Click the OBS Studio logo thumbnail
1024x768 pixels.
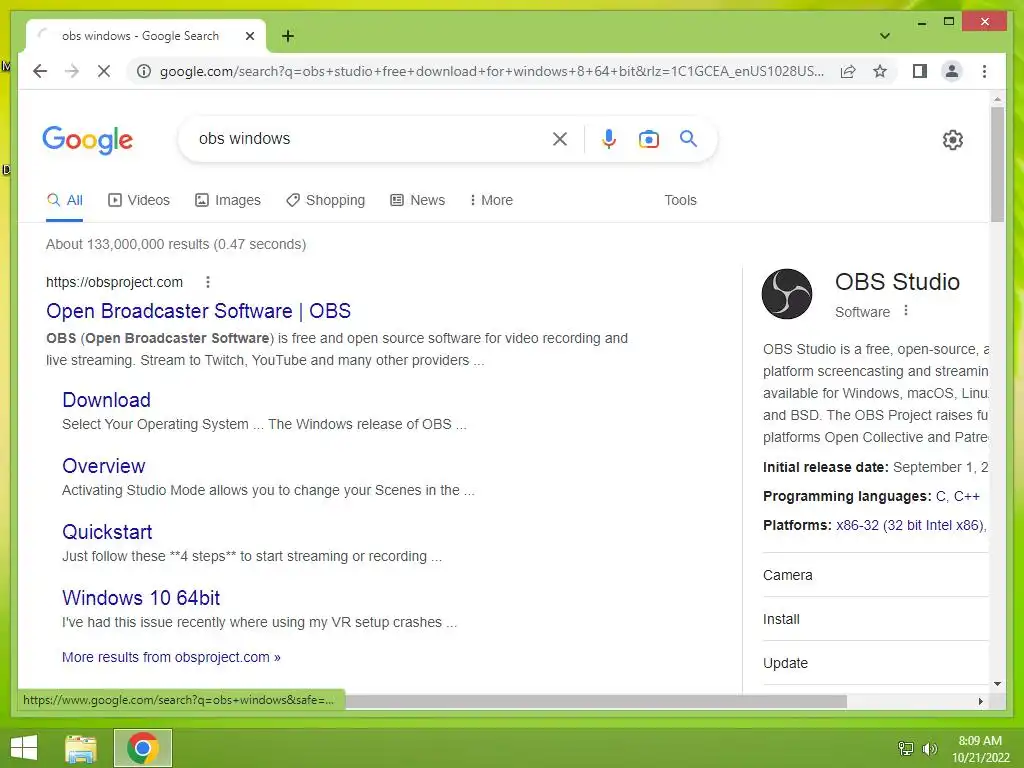coord(787,294)
